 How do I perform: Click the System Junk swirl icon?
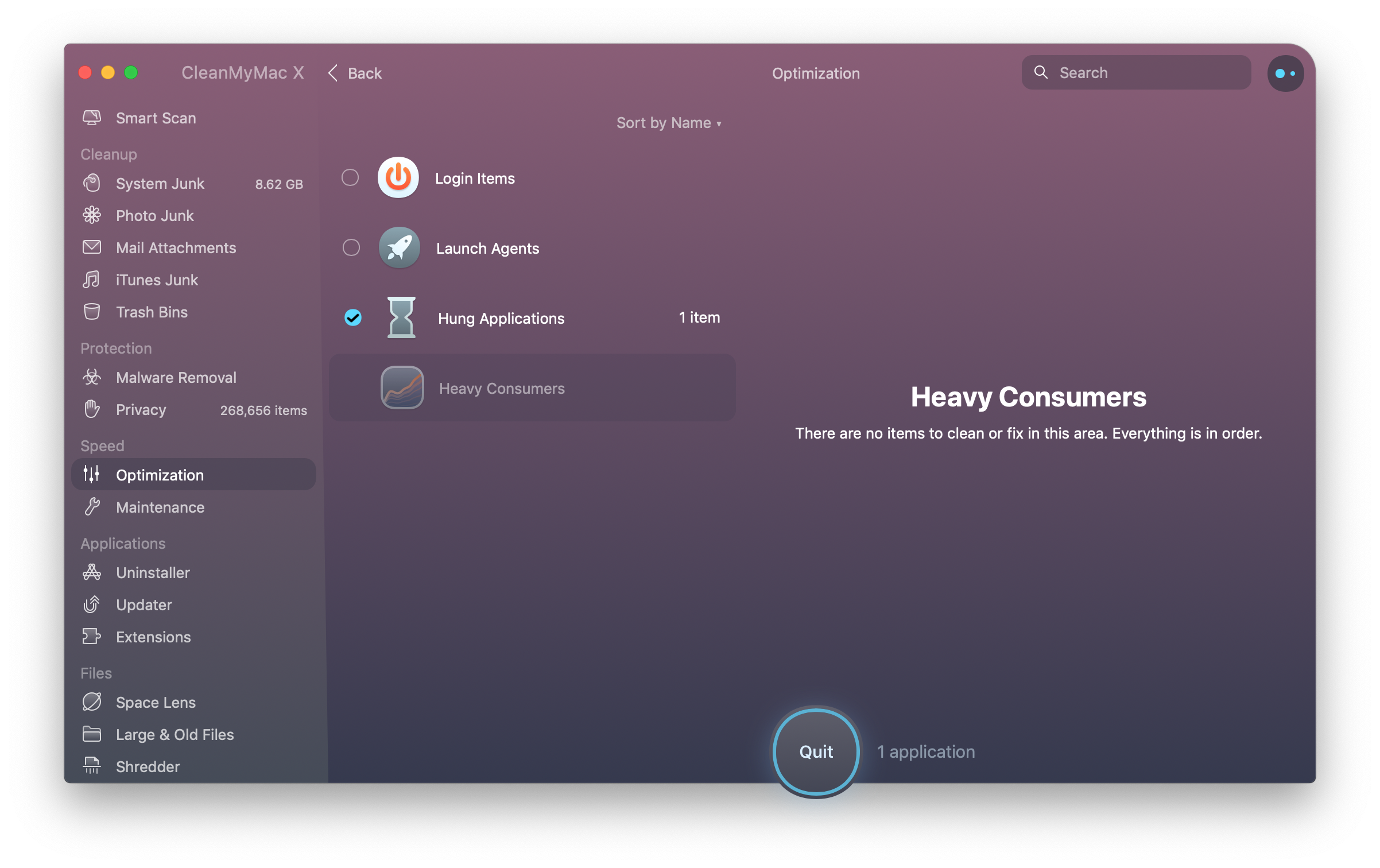[x=92, y=183]
